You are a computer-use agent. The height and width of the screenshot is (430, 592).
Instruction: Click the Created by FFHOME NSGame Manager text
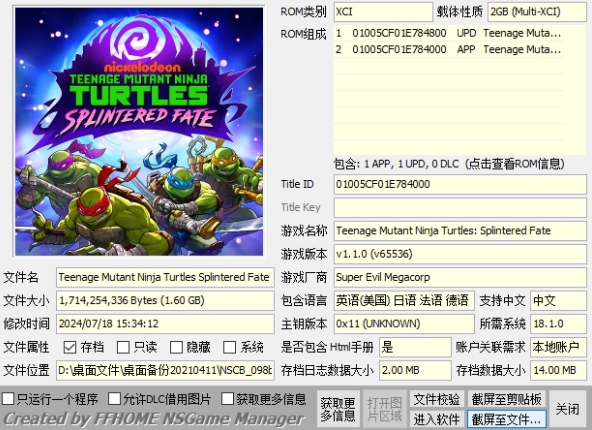tap(153, 418)
